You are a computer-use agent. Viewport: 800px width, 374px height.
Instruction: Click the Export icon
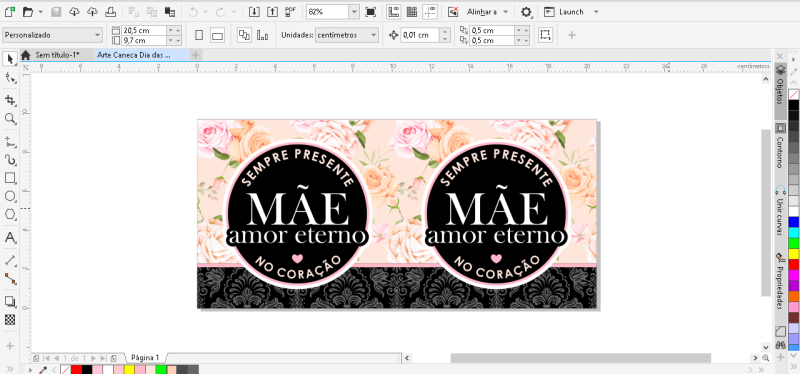[x=273, y=12]
